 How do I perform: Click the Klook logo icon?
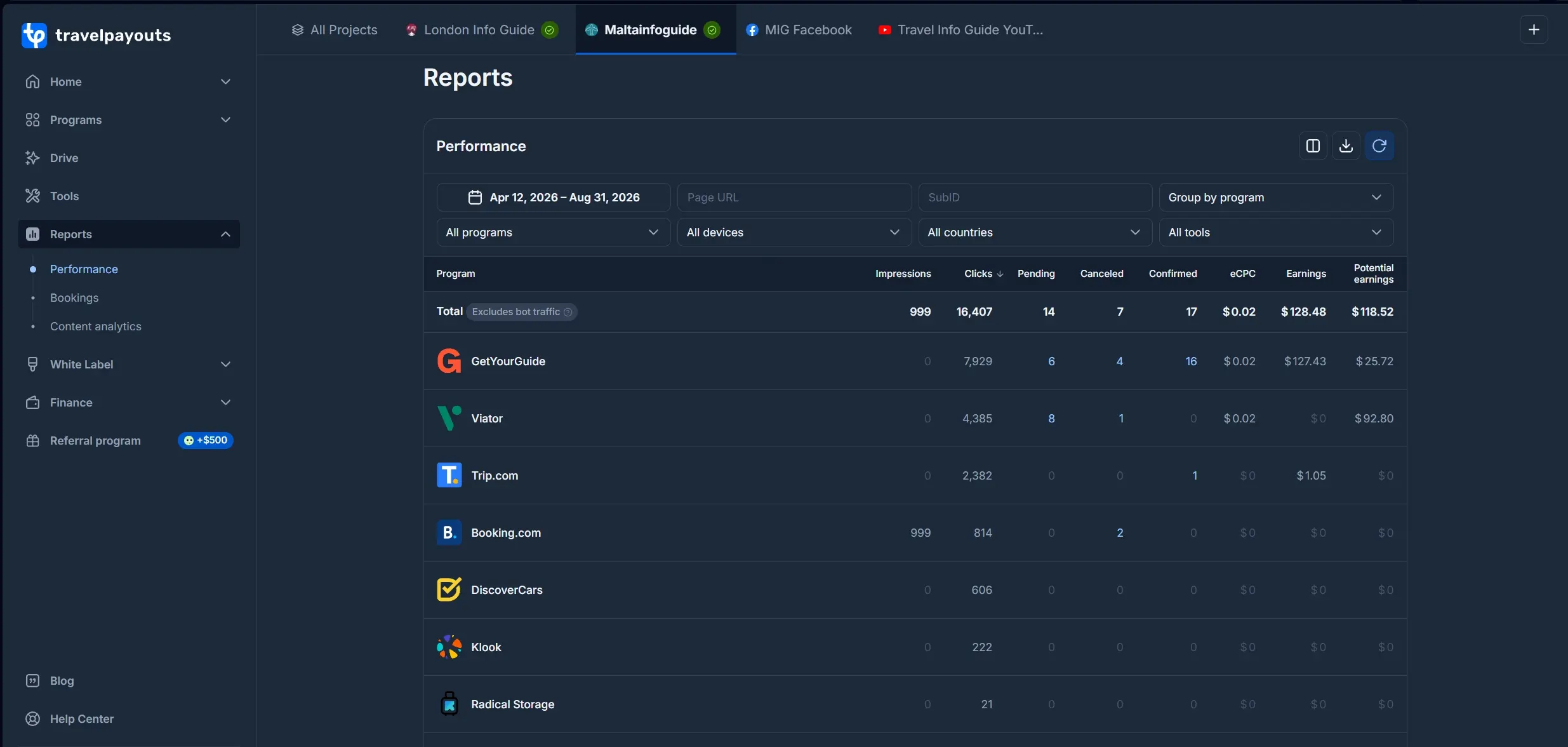click(449, 647)
